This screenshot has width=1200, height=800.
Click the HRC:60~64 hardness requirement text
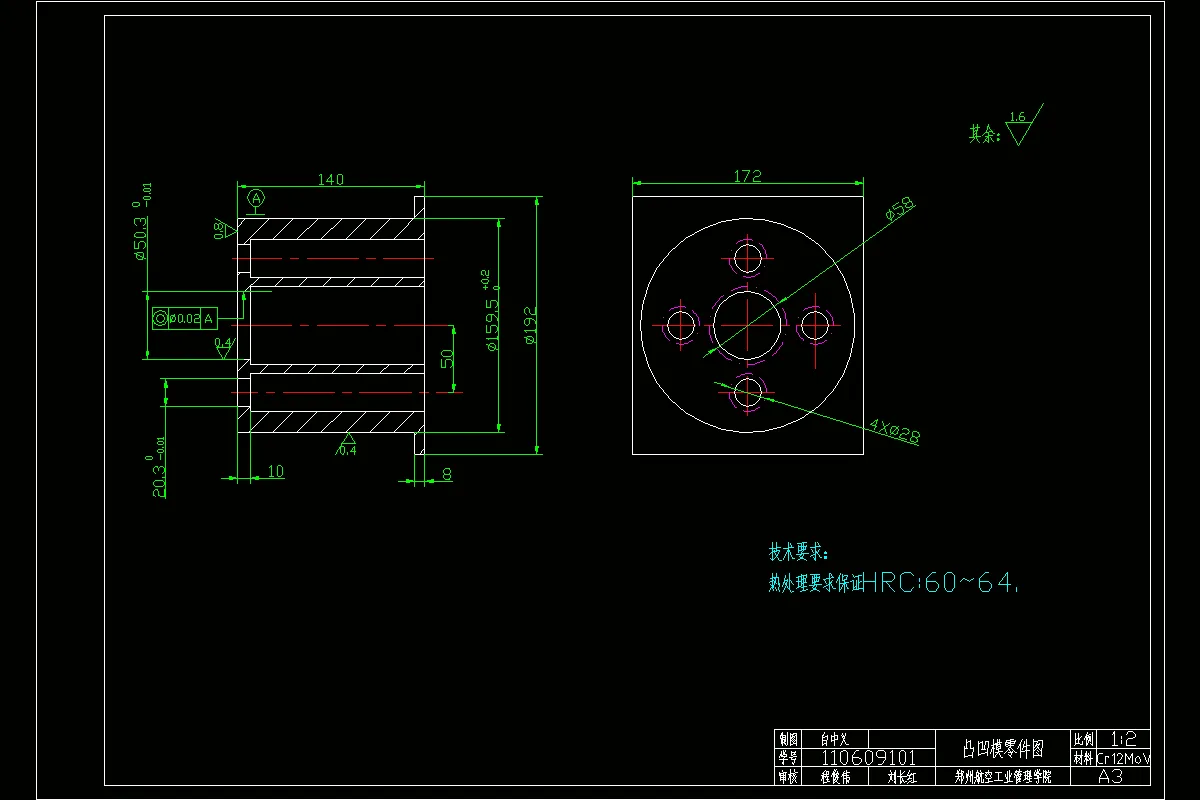pos(941,582)
